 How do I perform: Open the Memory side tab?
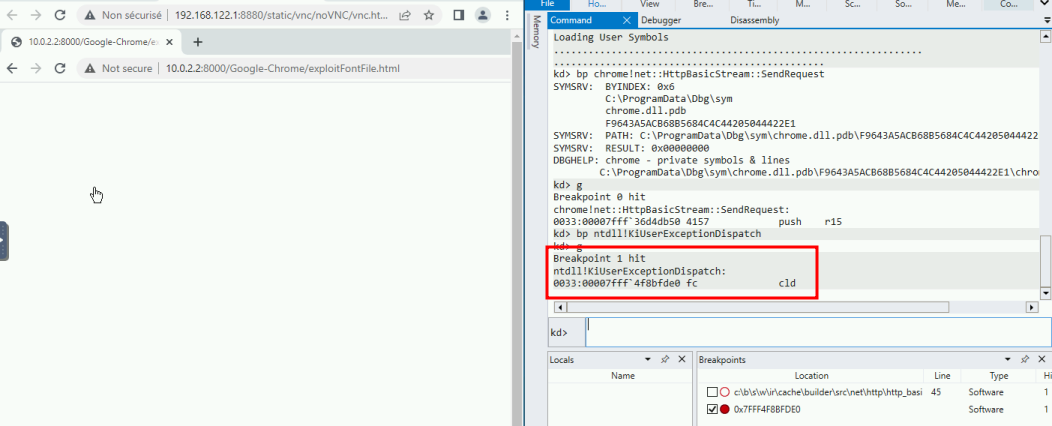tap(536, 32)
